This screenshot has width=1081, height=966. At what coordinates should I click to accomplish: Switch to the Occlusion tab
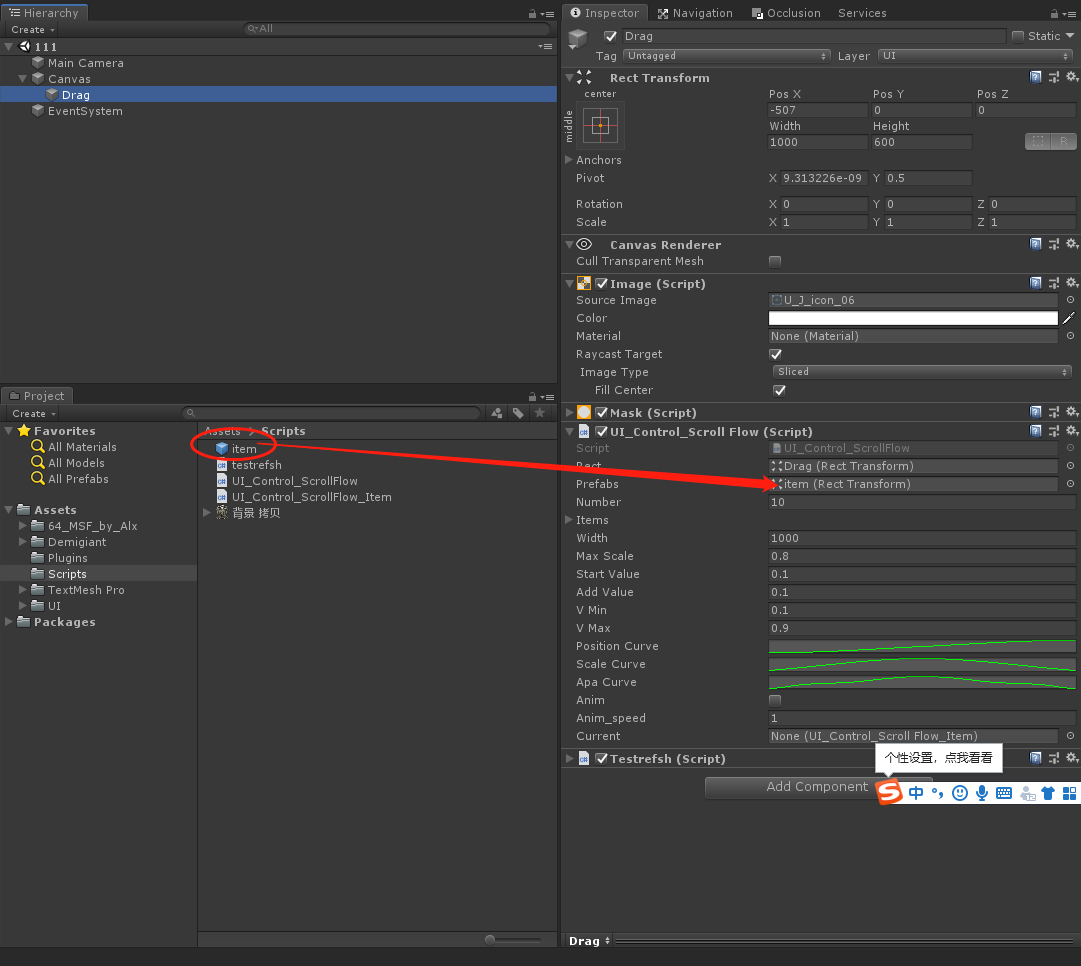tap(789, 13)
